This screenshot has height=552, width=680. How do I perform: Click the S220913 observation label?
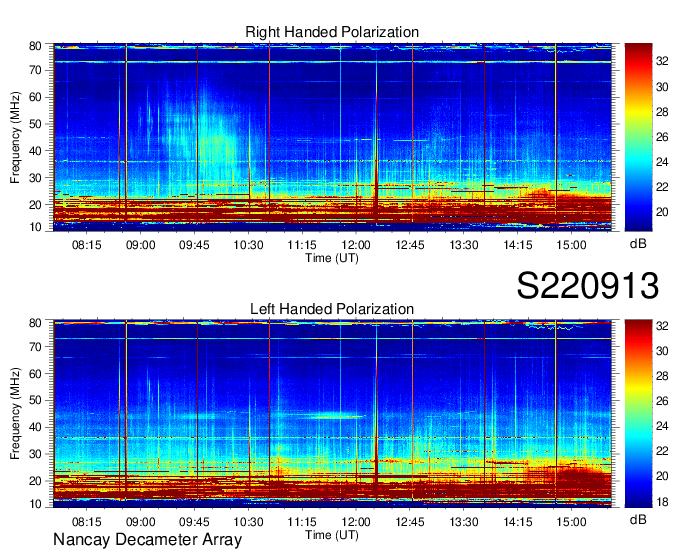pos(588,286)
